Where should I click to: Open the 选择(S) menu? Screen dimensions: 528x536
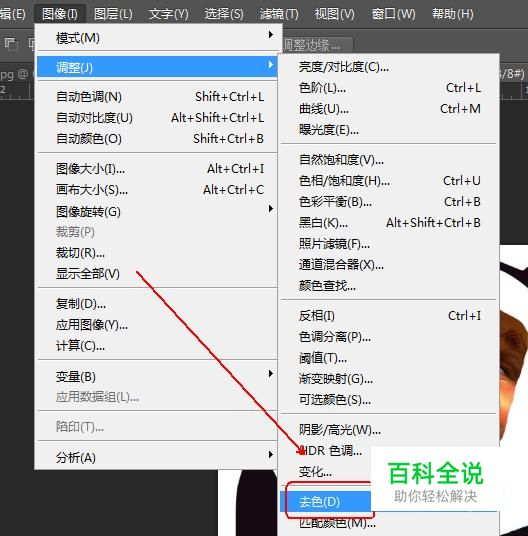[224, 14]
